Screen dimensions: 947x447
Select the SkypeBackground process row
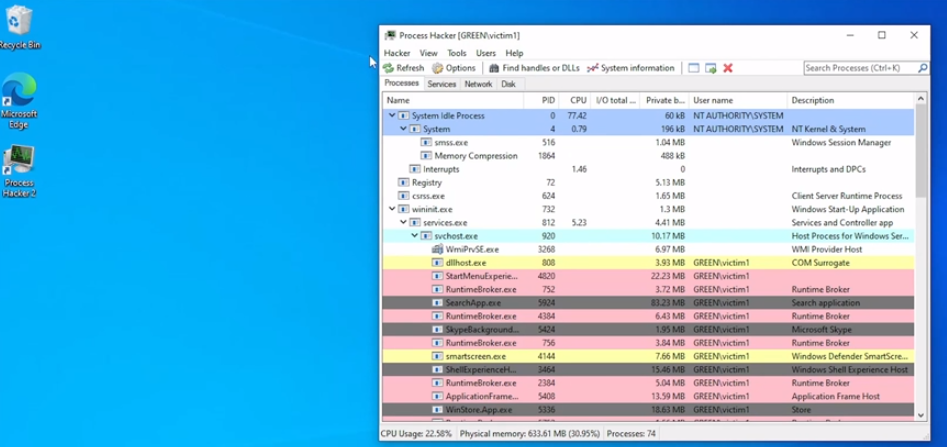click(x=649, y=329)
